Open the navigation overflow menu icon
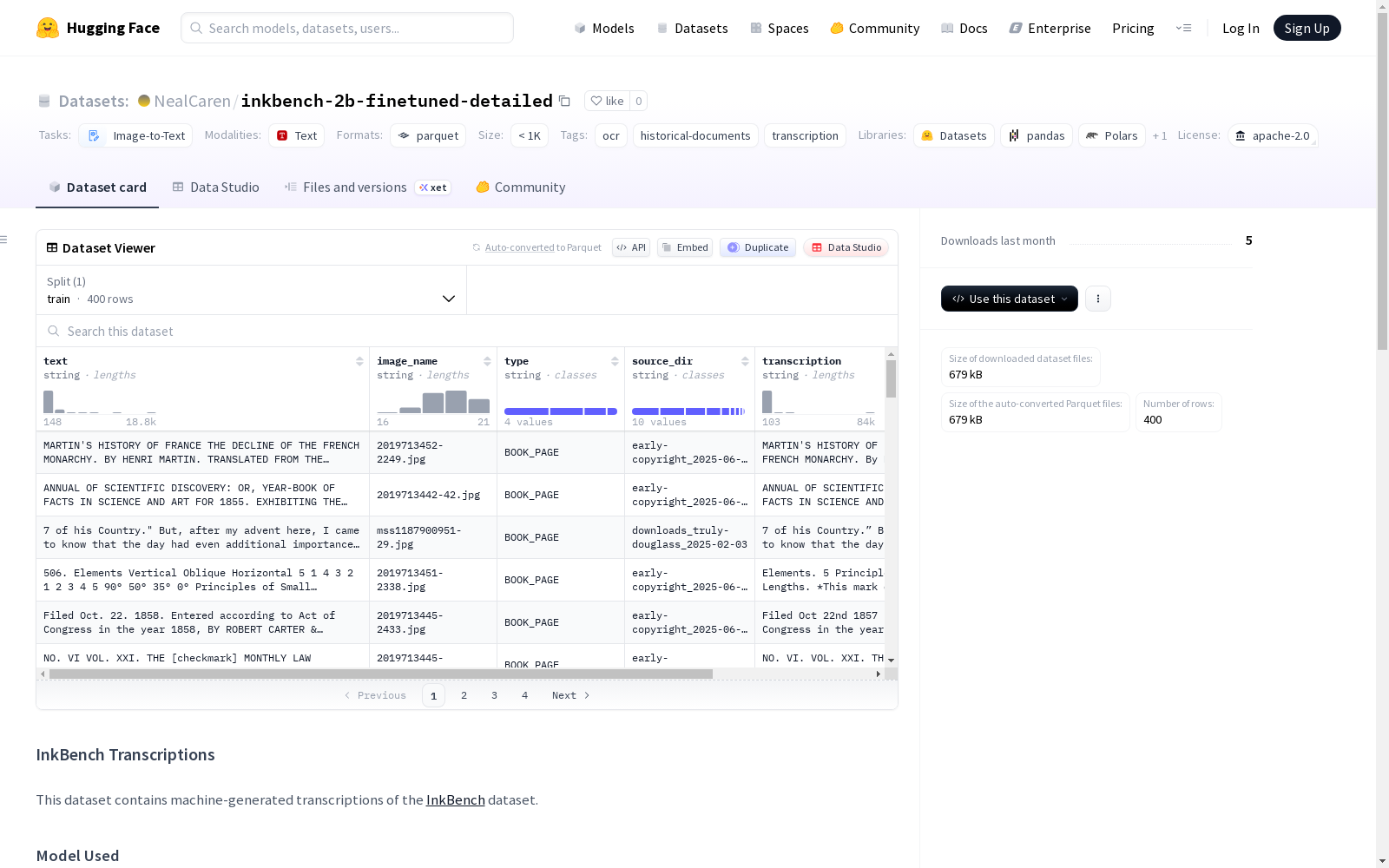Viewport: 1389px width, 868px height. [x=1184, y=28]
